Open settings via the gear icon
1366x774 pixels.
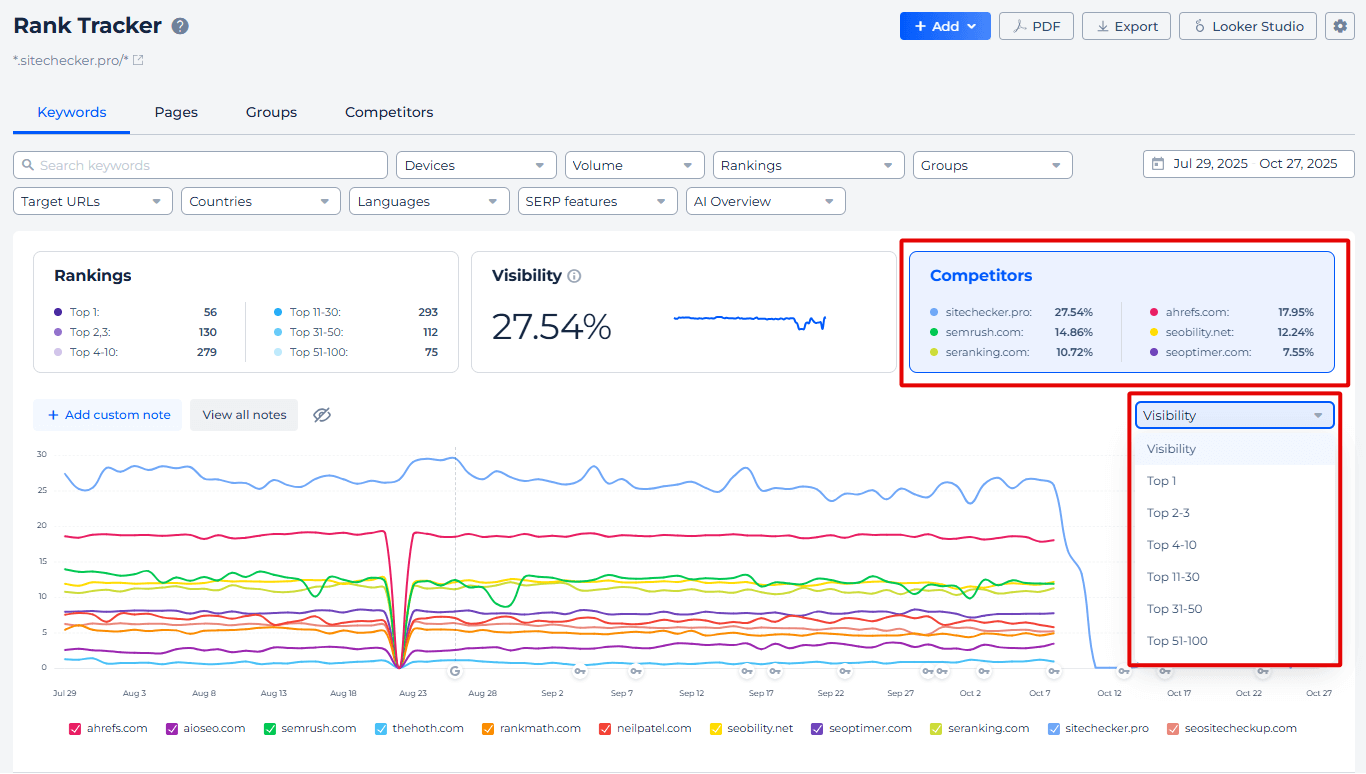(1340, 26)
